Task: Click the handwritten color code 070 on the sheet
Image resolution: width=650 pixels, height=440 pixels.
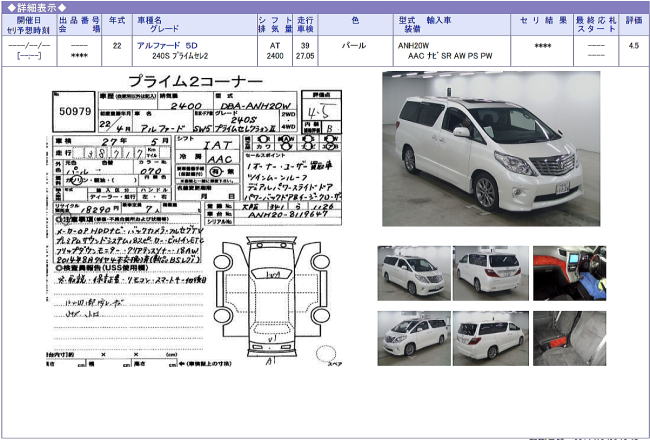Action: click(x=151, y=171)
